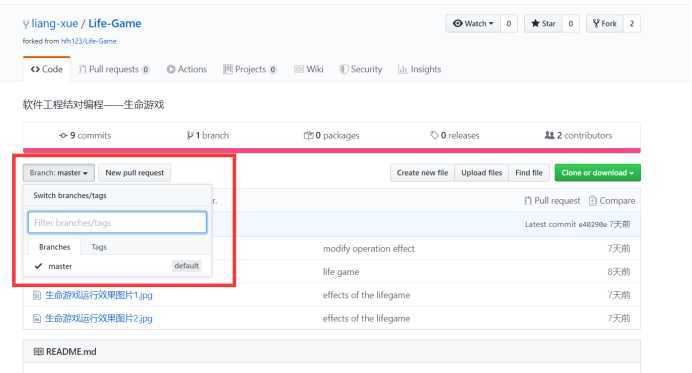
Task: Focus the Filter branches/tags input field
Action: coord(117,222)
